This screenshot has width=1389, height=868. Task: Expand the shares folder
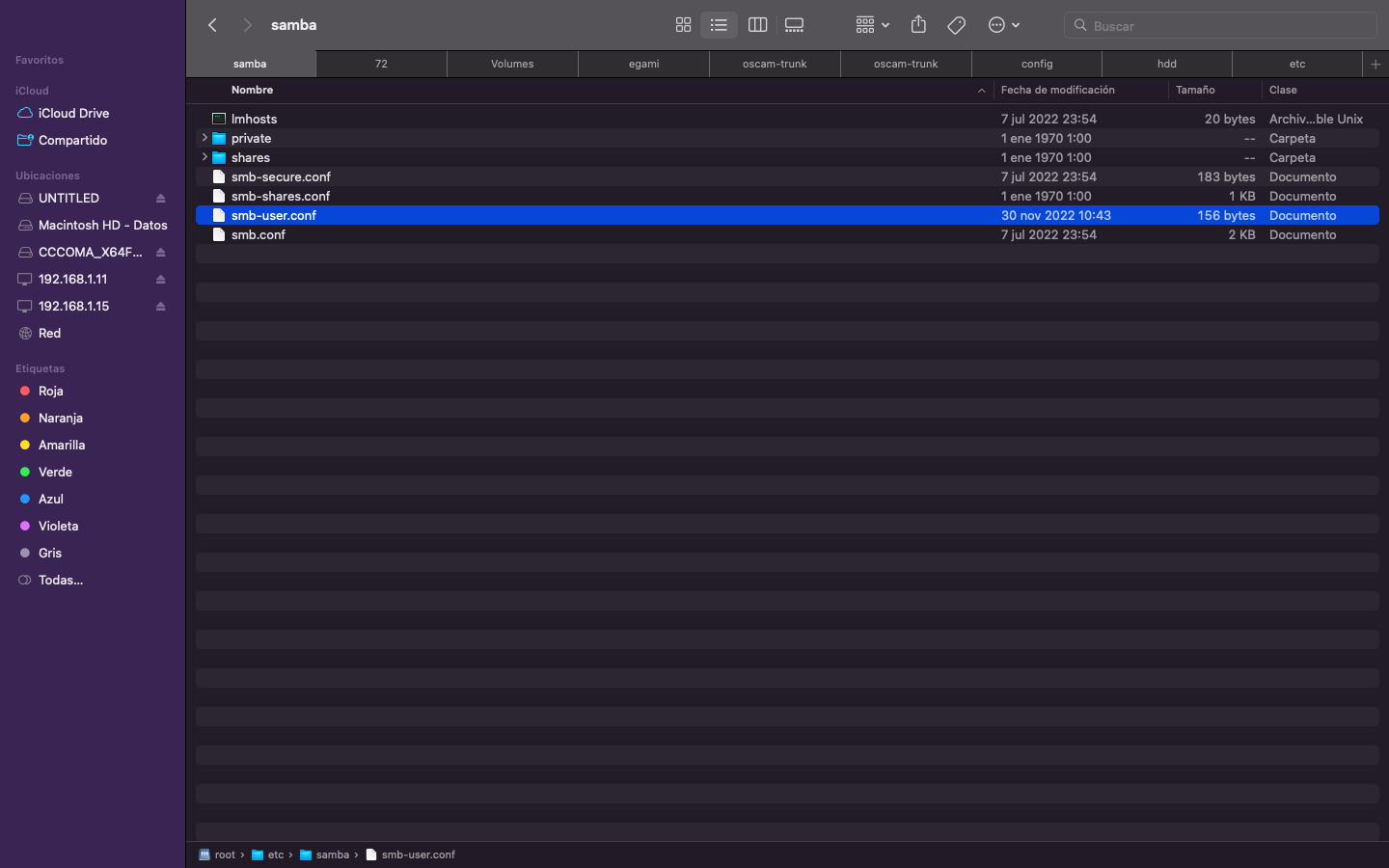pos(204,157)
